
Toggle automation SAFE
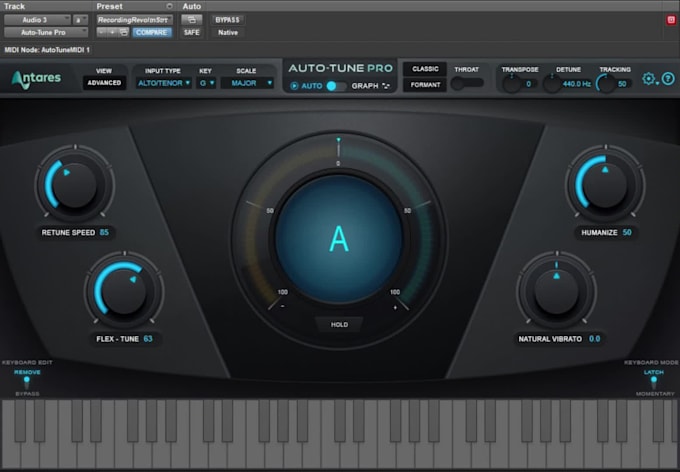[x=191, y=33]
